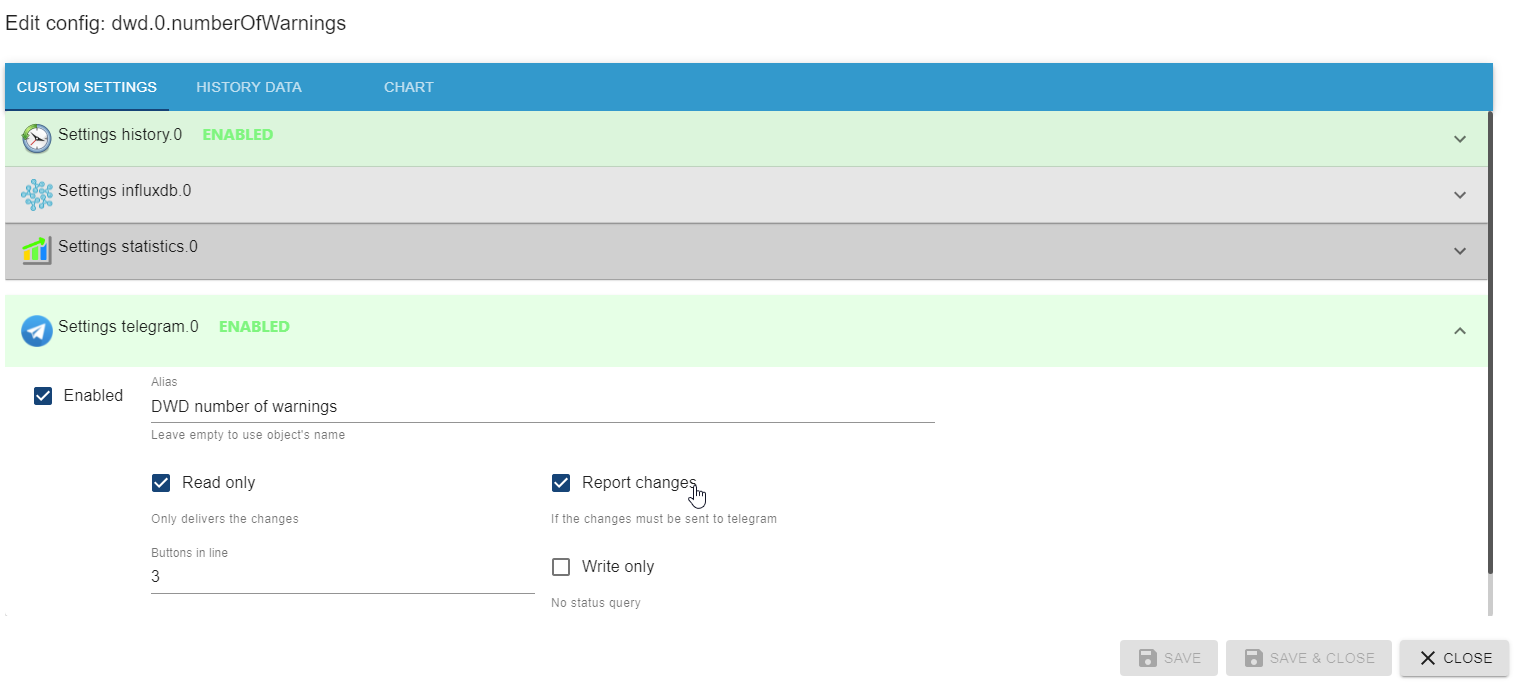This screenshot has height=682, width=1514.
Task: Uncheck the telegram Enabled checkbox
Action: [43, 396]
